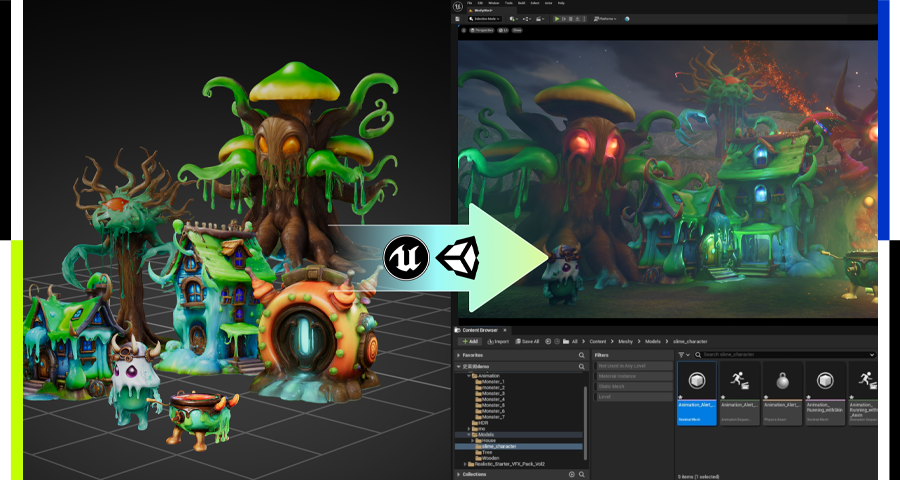The width and height of the screenshot is (900, 480).
Task: Add a new collection with plus icon
Action: point(572,474)
